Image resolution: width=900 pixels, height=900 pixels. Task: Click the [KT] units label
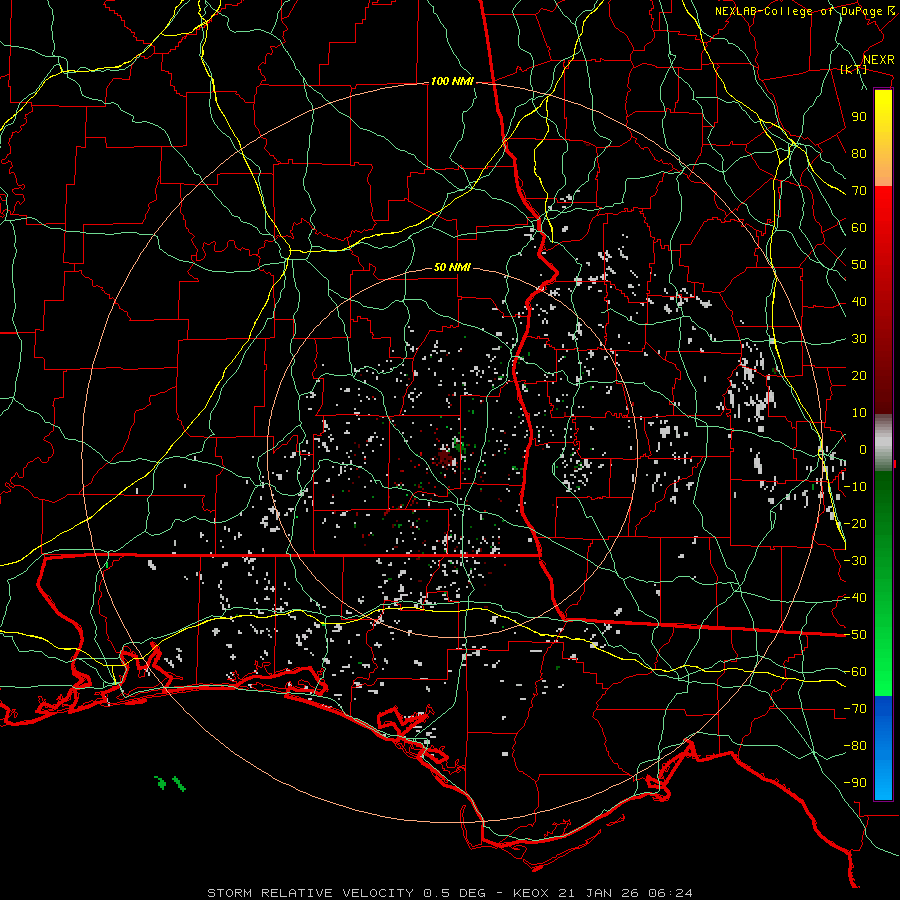point(854,69)
